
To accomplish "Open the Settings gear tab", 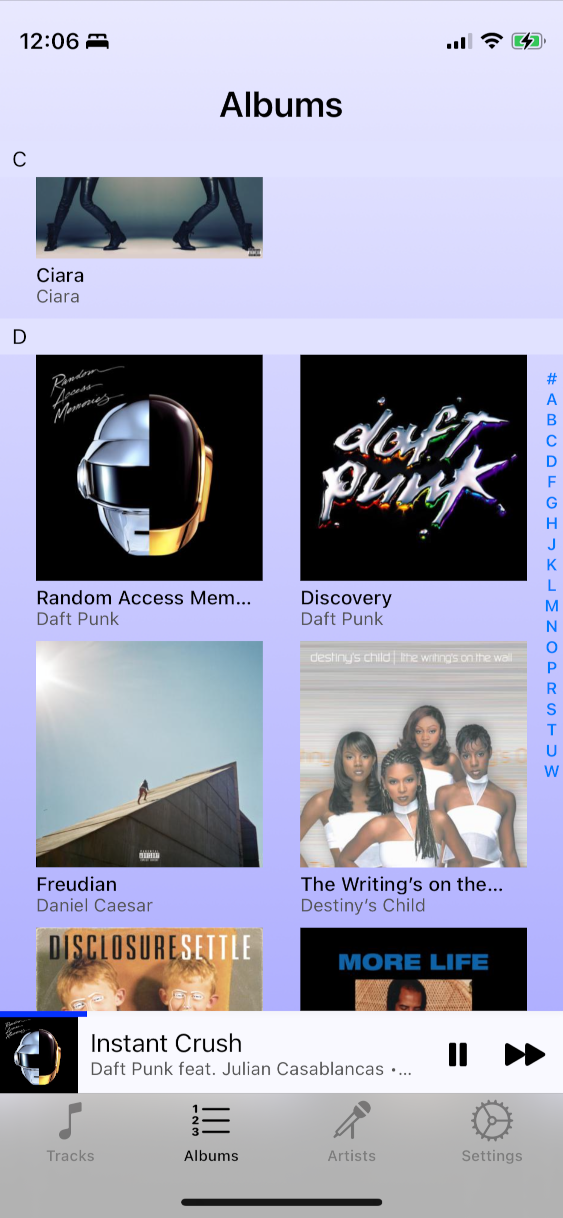I will tap(492, 1132).
